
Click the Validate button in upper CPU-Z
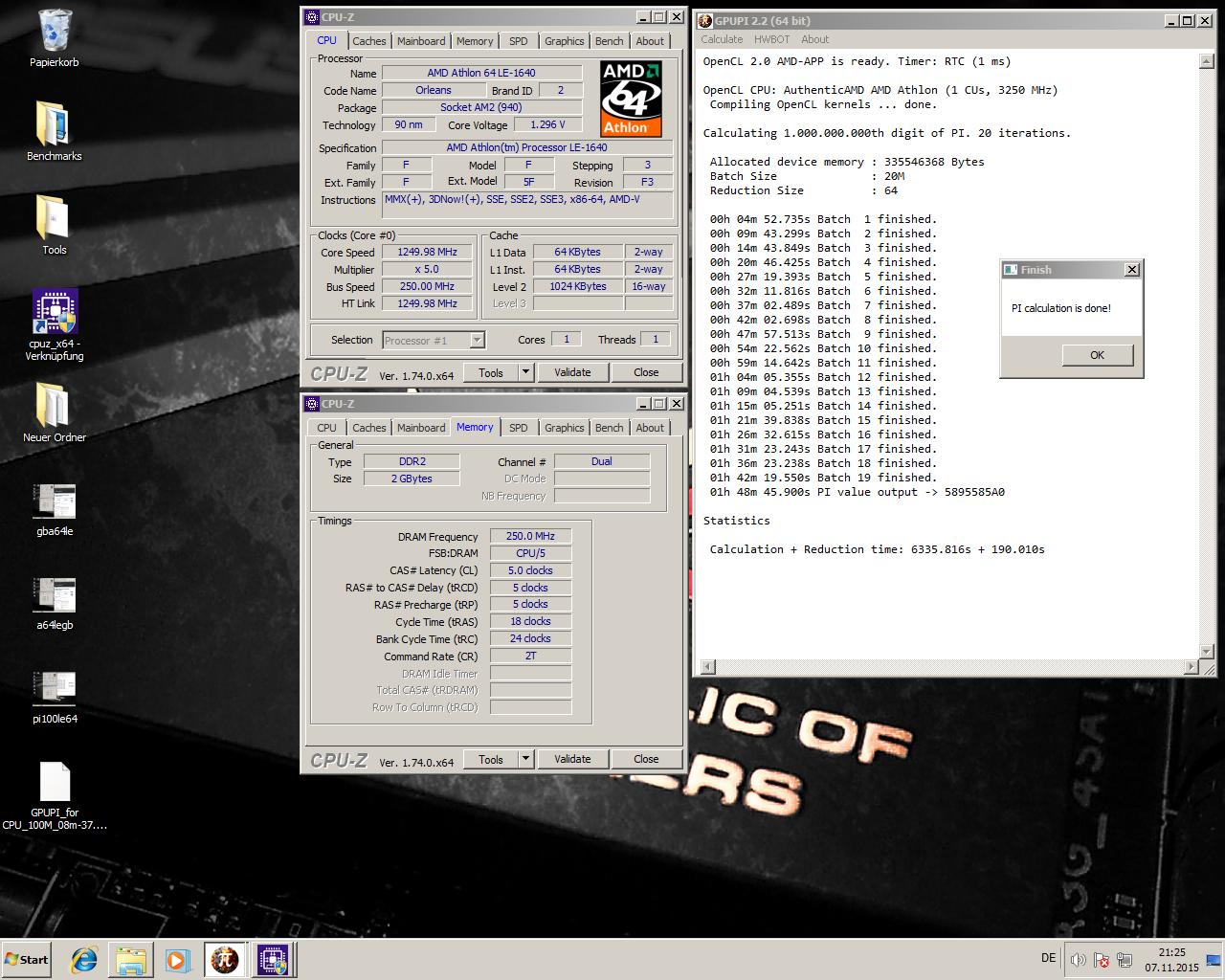572,372
